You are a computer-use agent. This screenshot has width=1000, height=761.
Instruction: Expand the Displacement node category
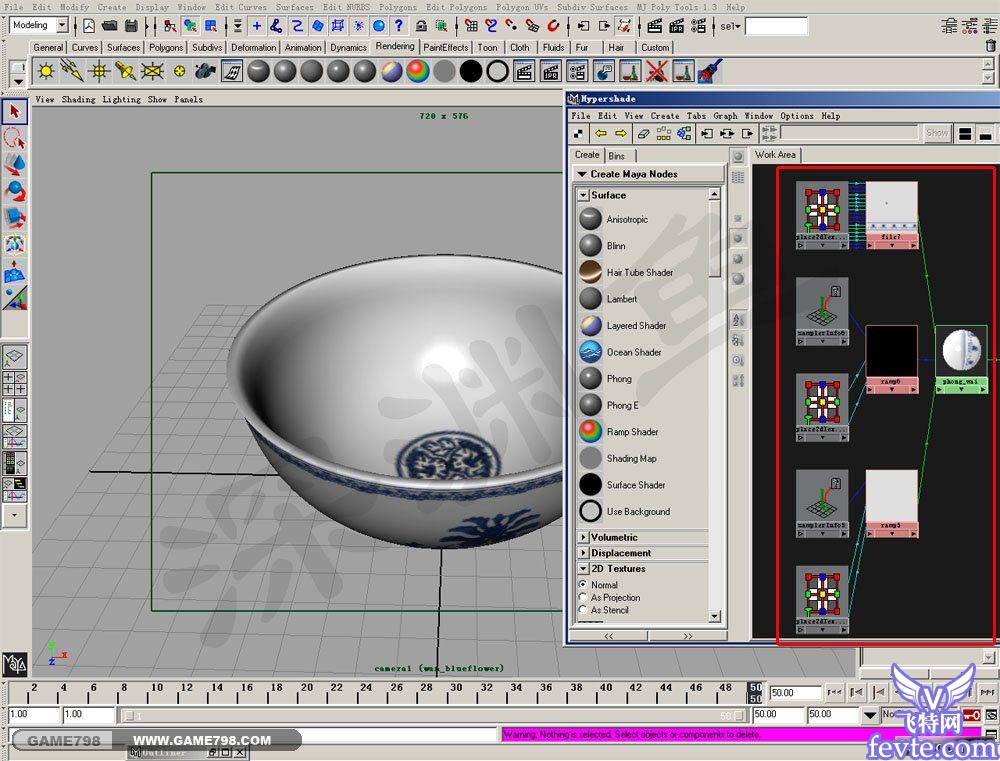tap(583, 553)
